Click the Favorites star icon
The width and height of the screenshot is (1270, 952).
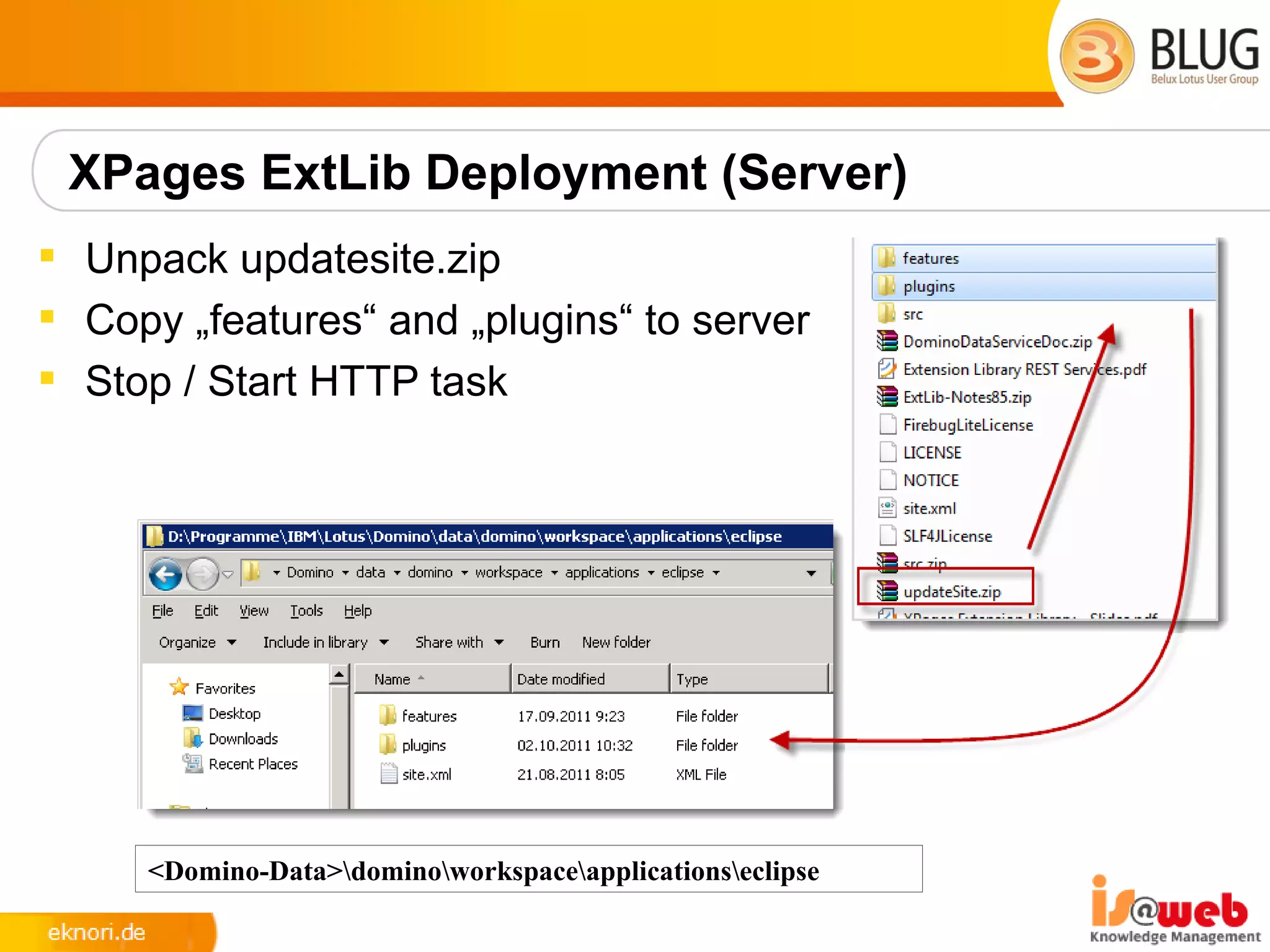pos(179,687)
